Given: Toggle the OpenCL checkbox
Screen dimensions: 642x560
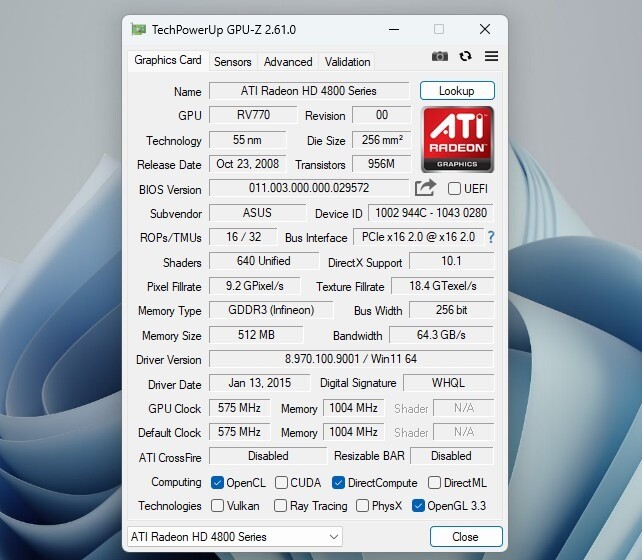Looking at the screenshot, I should tap(217, 483).
